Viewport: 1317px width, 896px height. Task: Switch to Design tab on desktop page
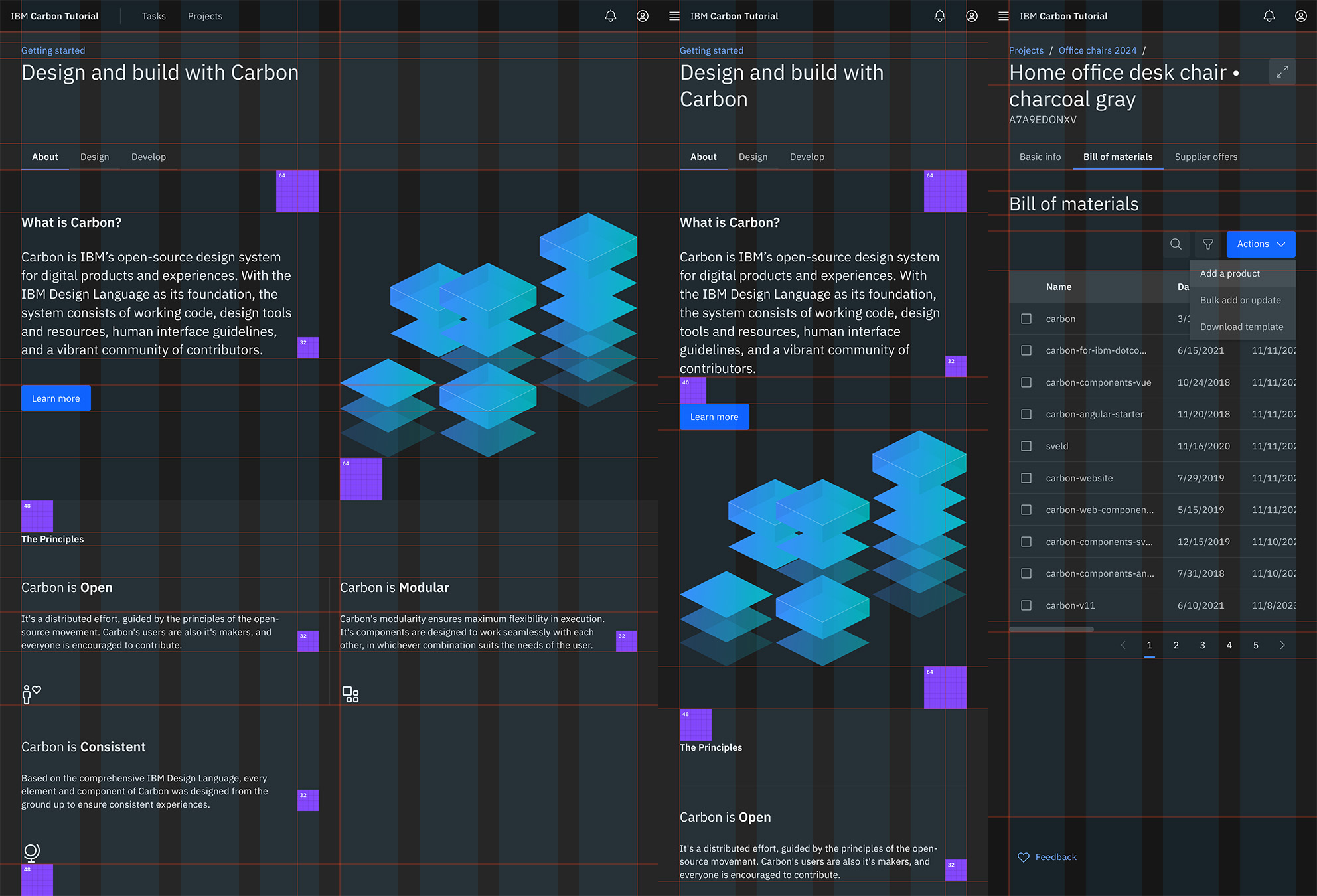click(95, 157)
